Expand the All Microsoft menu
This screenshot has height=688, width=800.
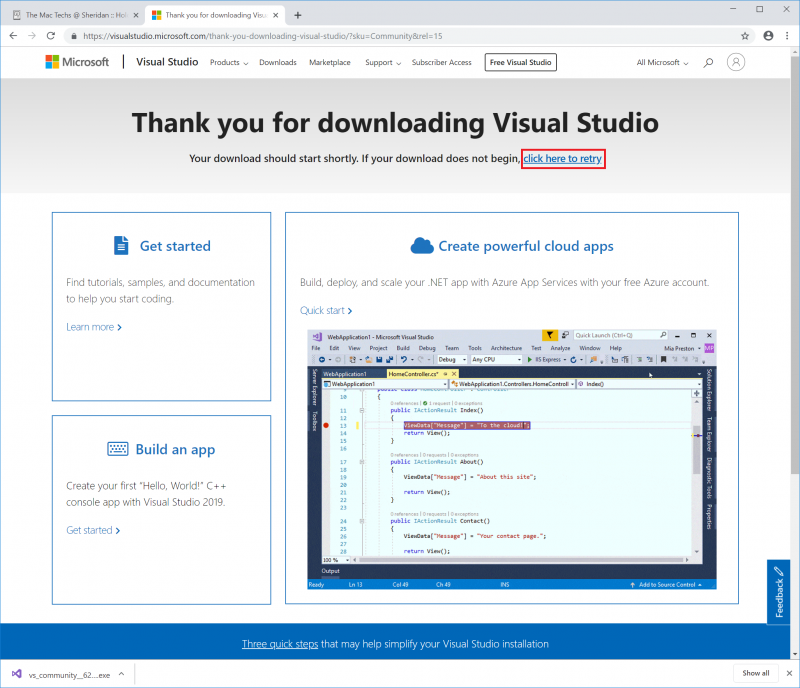coord(662,63)
